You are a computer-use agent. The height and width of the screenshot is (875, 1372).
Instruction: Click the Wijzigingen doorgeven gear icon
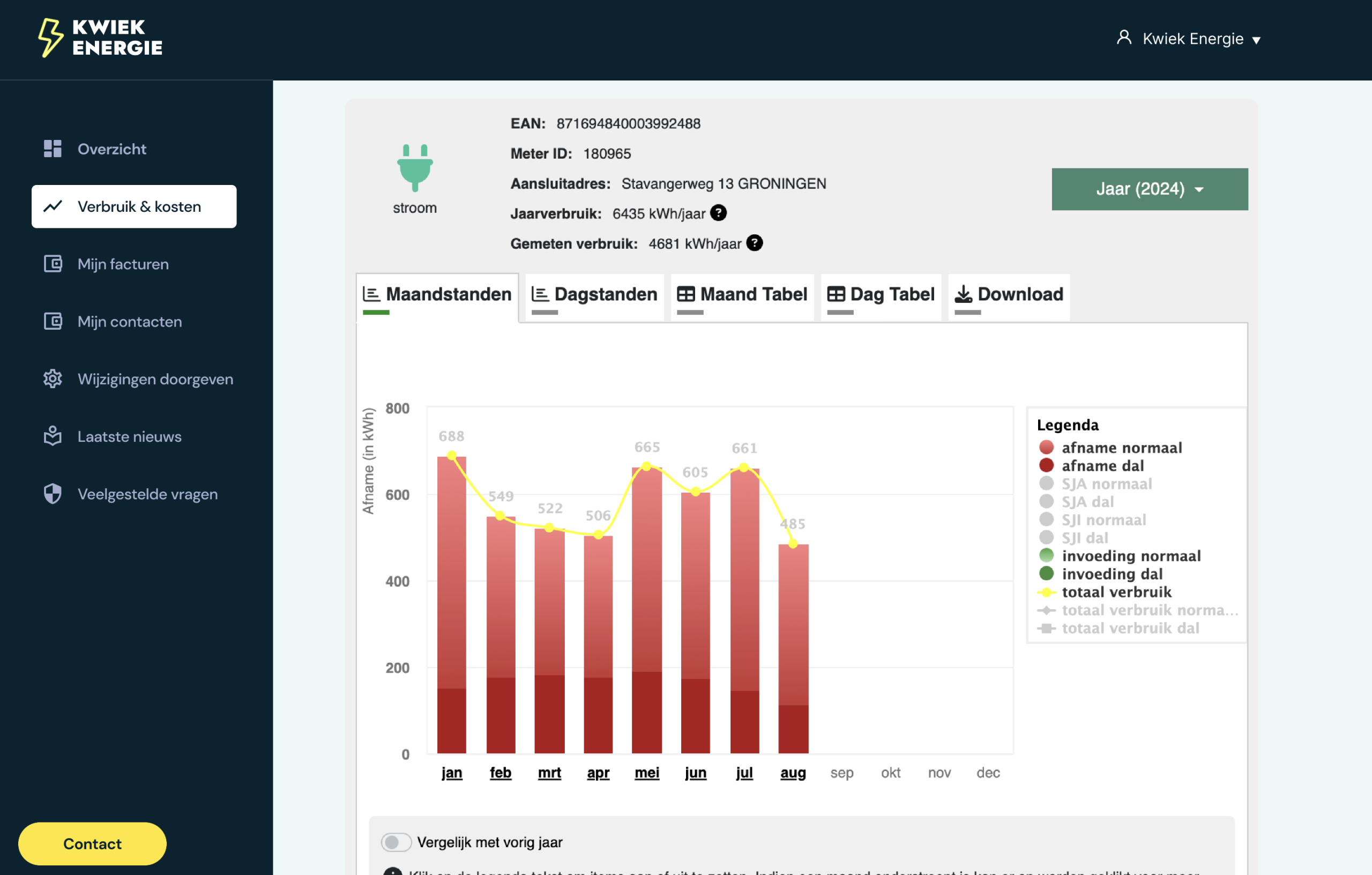point(53,379)
